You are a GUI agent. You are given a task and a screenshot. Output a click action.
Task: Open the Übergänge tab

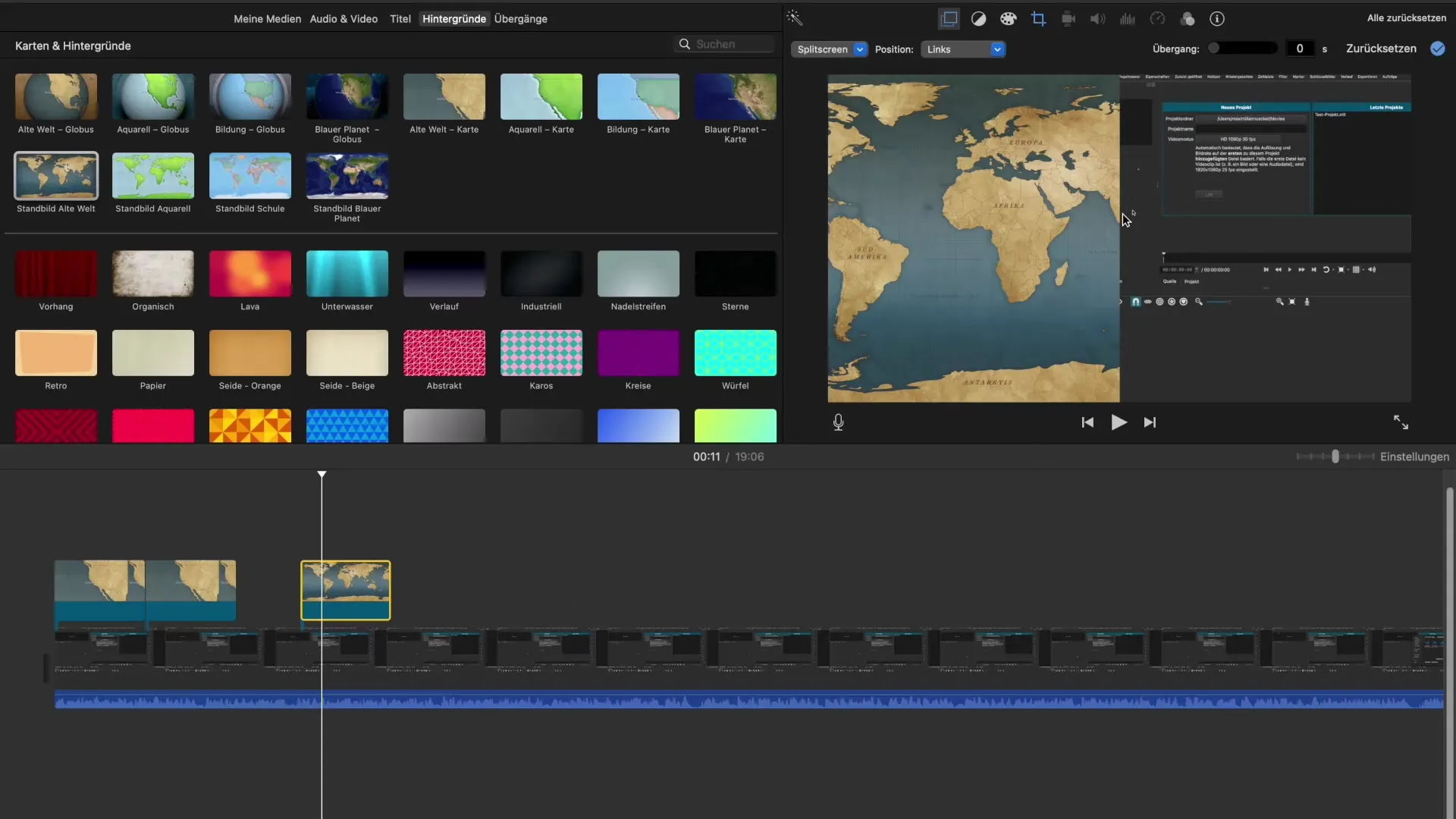click(520, 19)
